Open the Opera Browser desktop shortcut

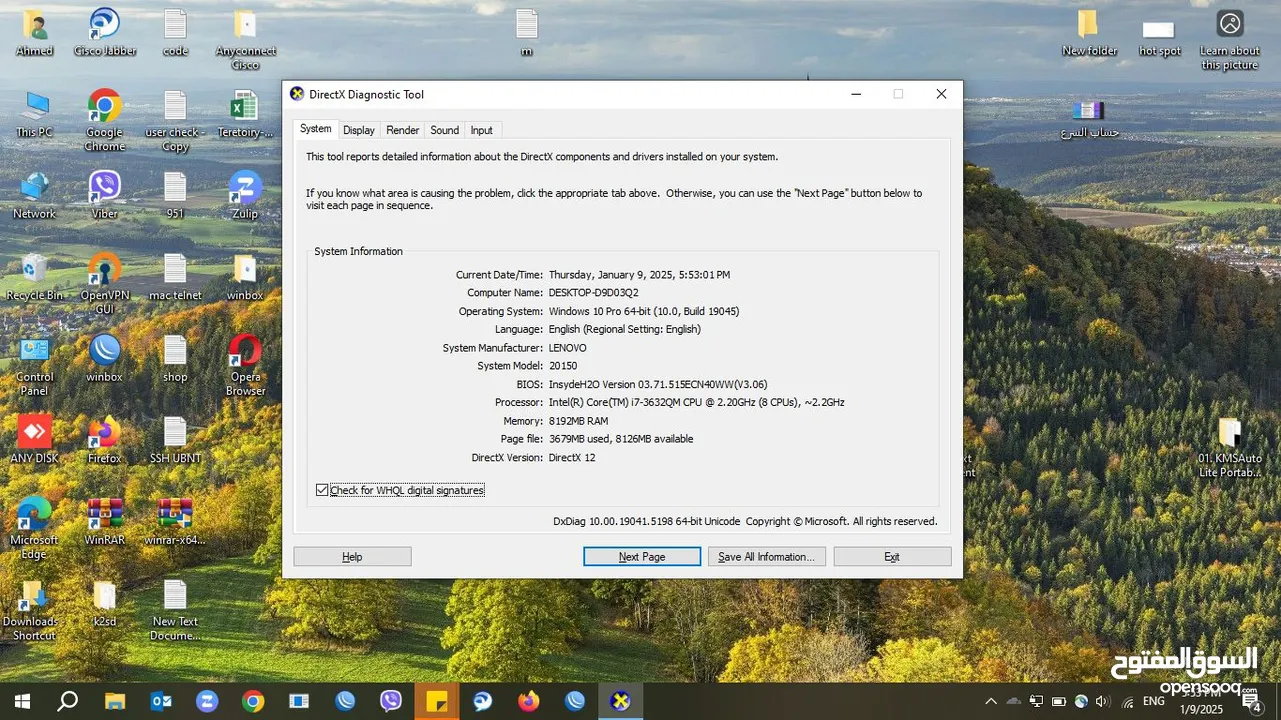(x=245, y=364)
